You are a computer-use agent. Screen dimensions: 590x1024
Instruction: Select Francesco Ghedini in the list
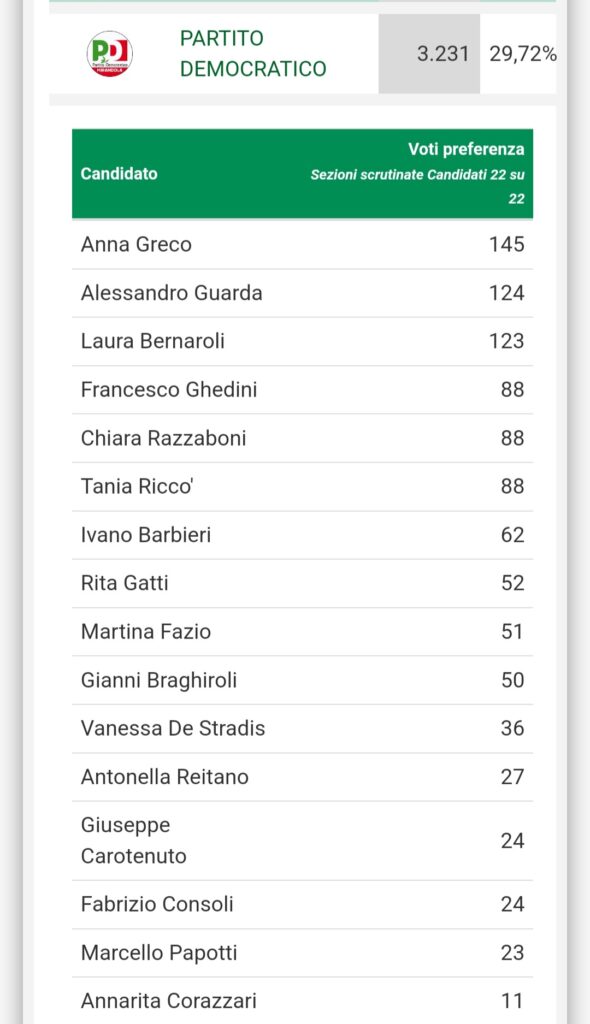(x=303, y=390)
